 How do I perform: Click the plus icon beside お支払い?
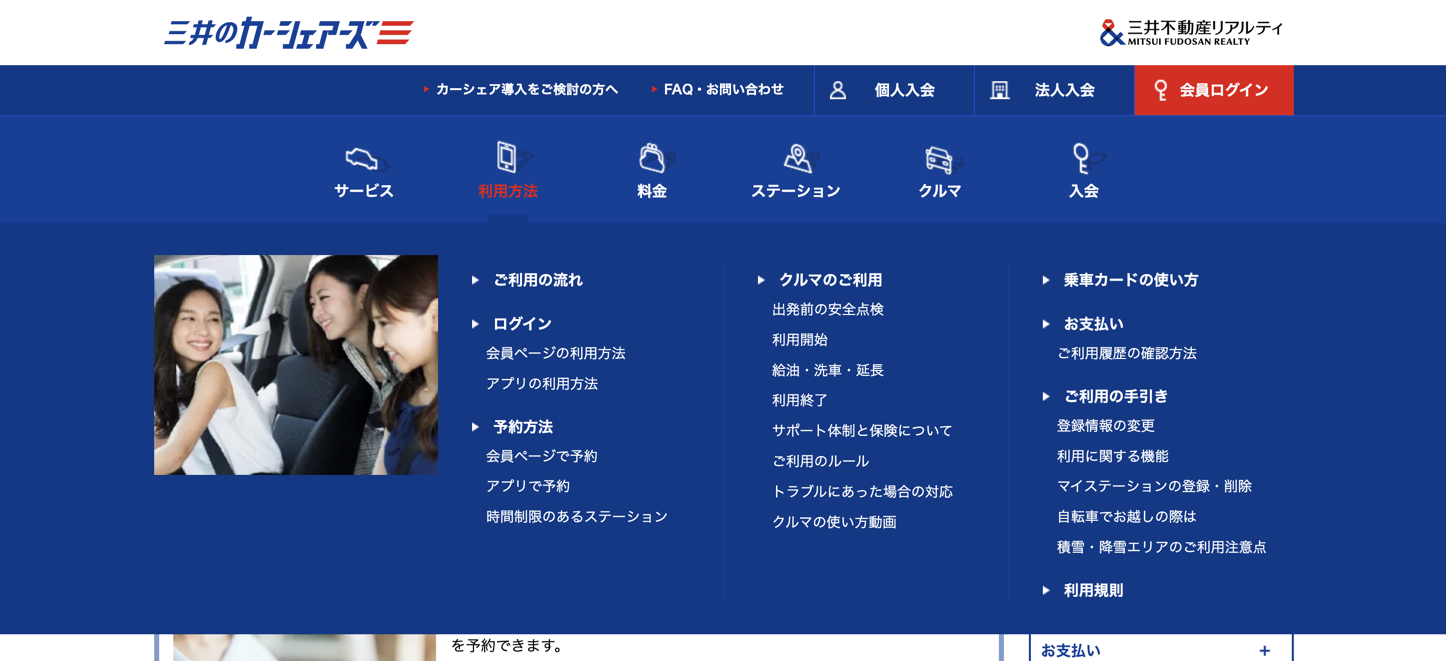tap(1264, 651)
